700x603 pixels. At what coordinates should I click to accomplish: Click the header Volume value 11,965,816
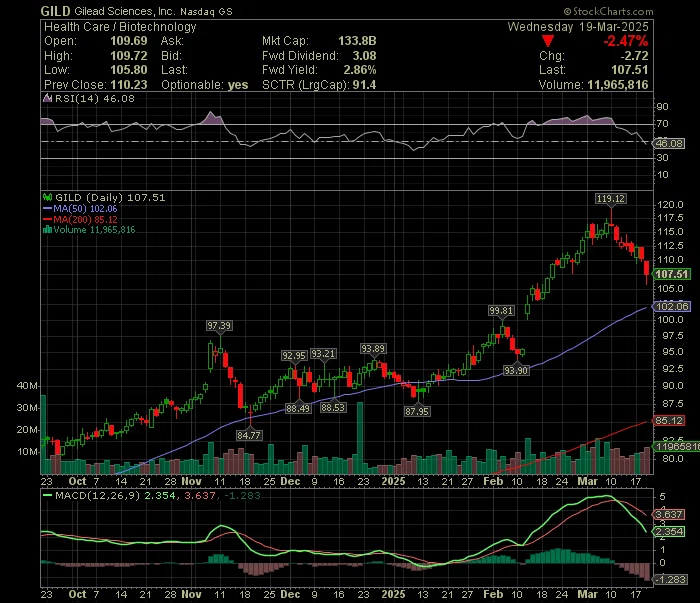[x=617, y=85]
